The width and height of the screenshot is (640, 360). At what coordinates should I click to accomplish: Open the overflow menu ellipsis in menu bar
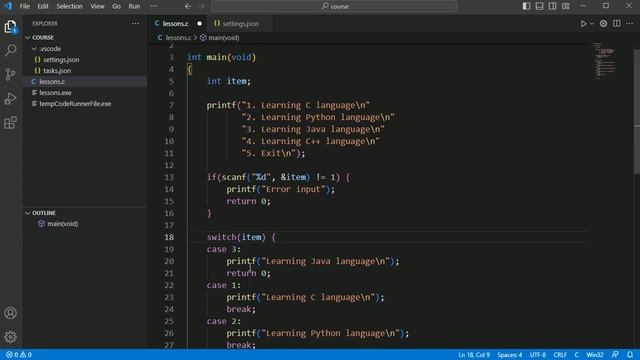coord(153,6)
